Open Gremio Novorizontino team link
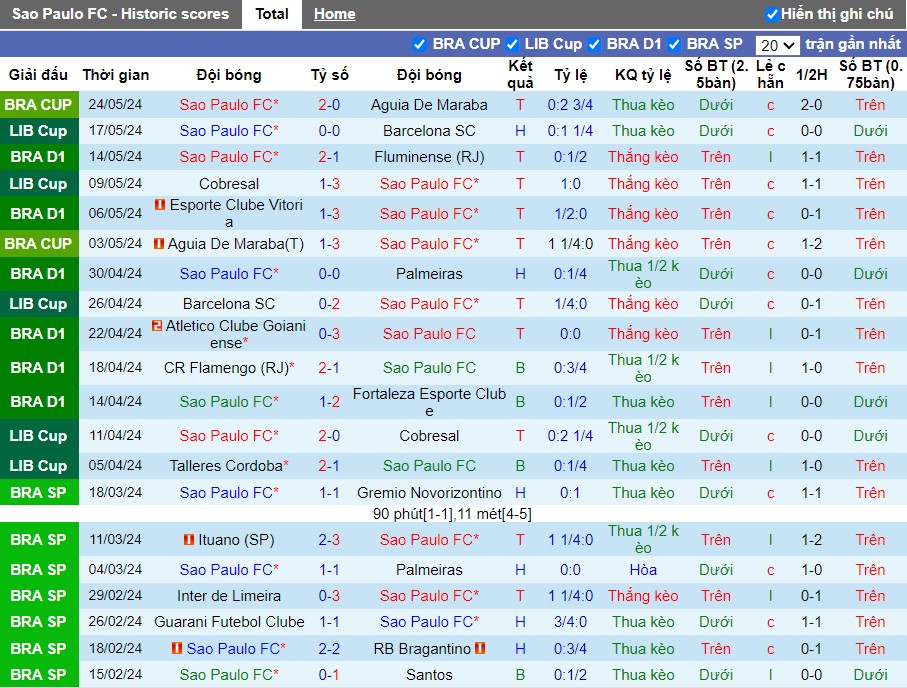 429,492
